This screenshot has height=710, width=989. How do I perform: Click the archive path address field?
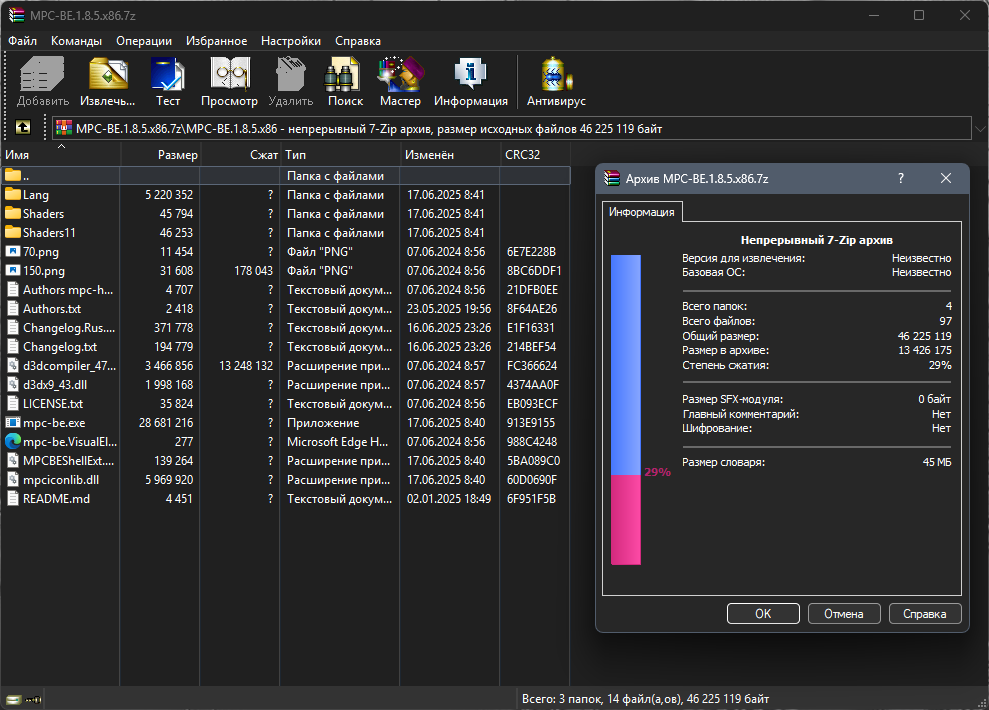point(512,129)
